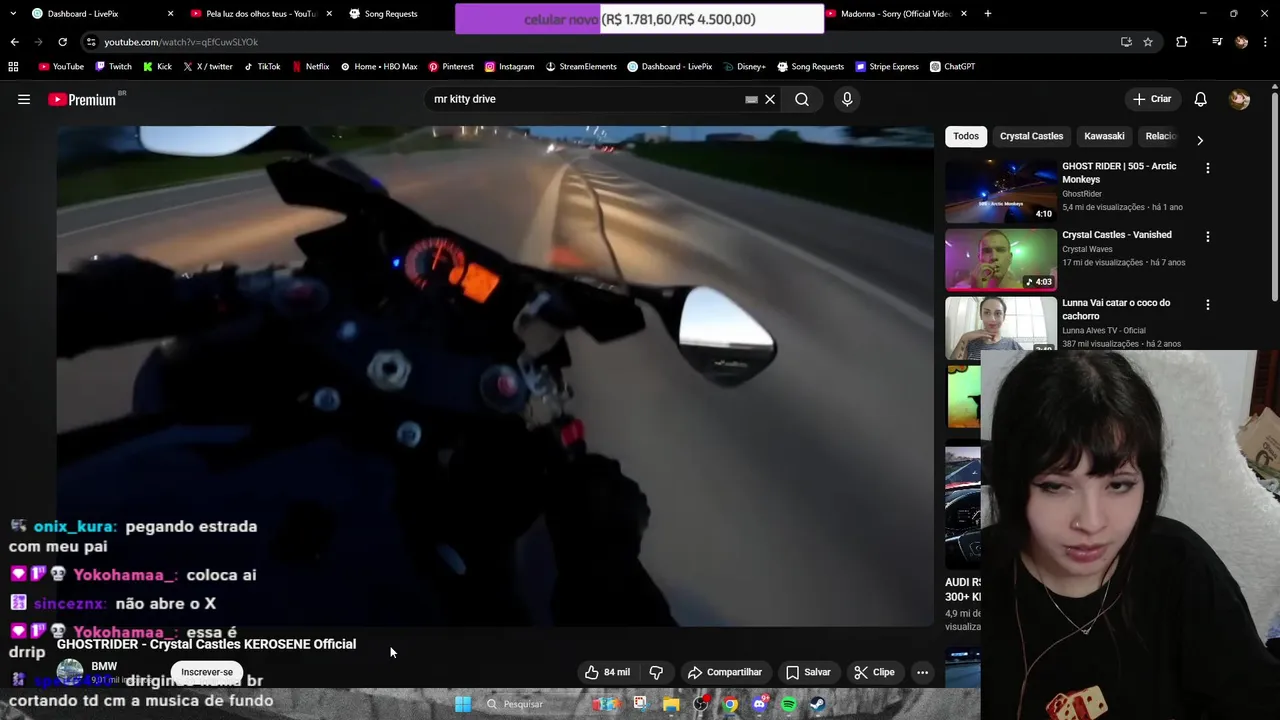Subscribe using the Inscrever-se button
The width and height of the screenshot is (1280, 720).
tap(207, 672)
